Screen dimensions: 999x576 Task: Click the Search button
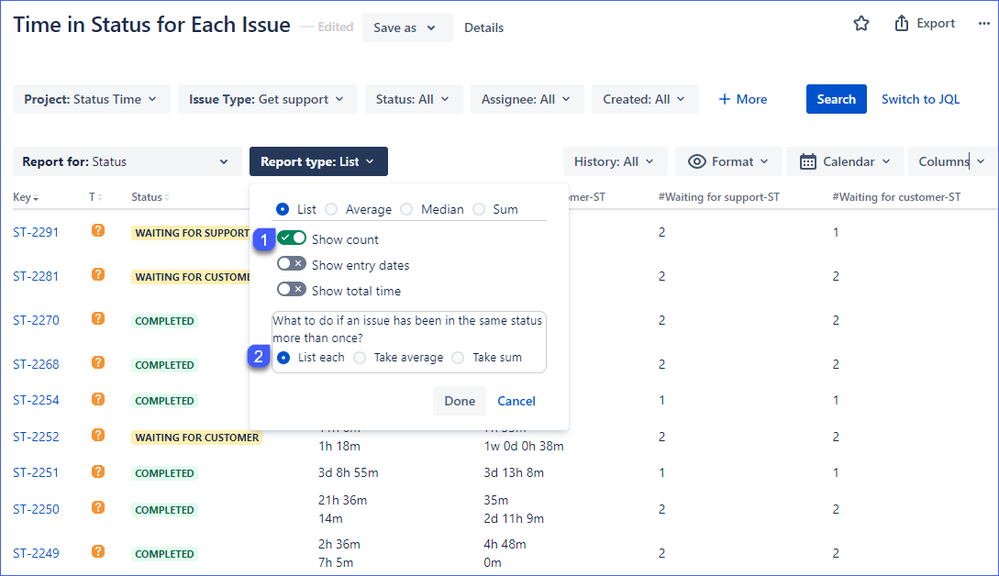click(x=836, y=99)
